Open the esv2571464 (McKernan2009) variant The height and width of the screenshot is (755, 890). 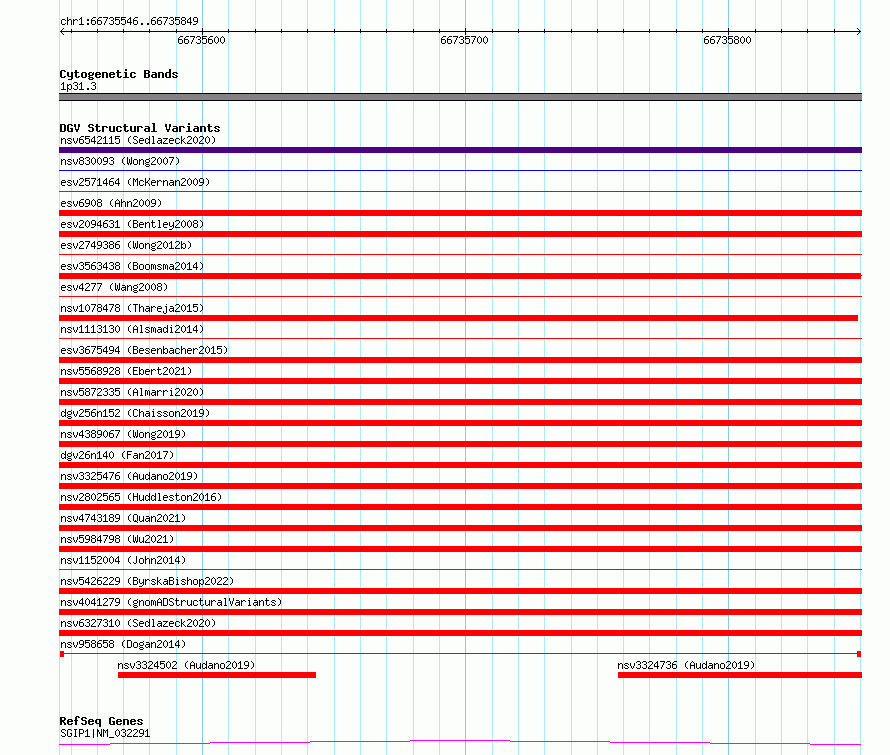click(x=135, y=182)
